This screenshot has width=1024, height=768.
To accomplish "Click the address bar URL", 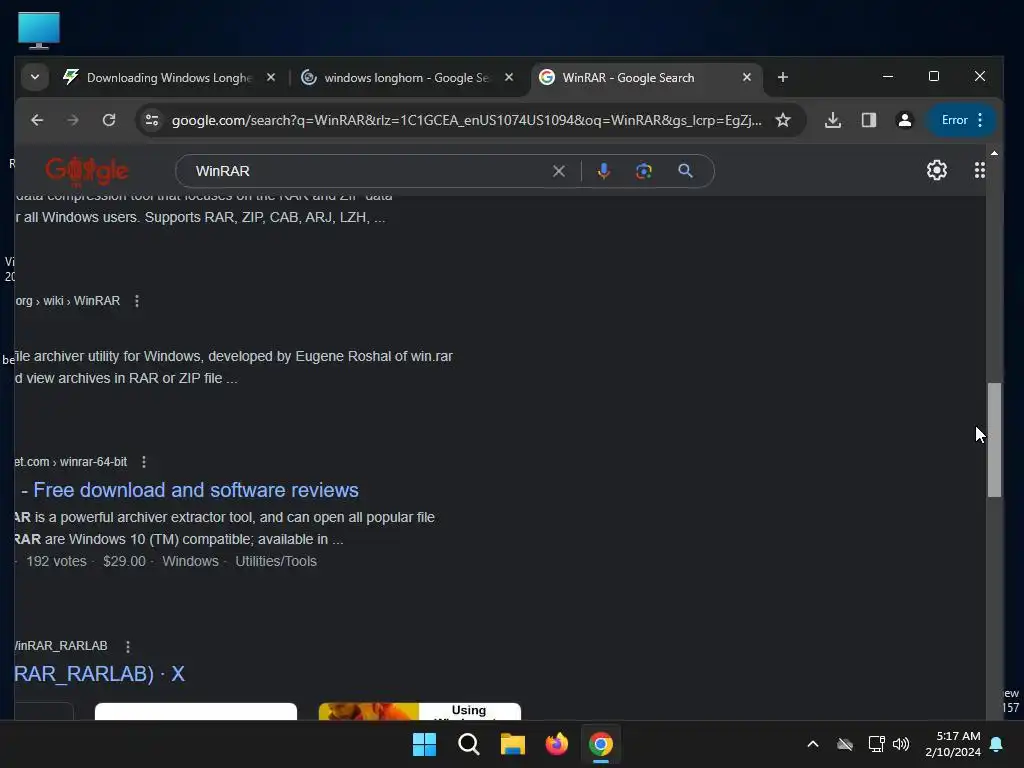I will click(x=466, y=120).
